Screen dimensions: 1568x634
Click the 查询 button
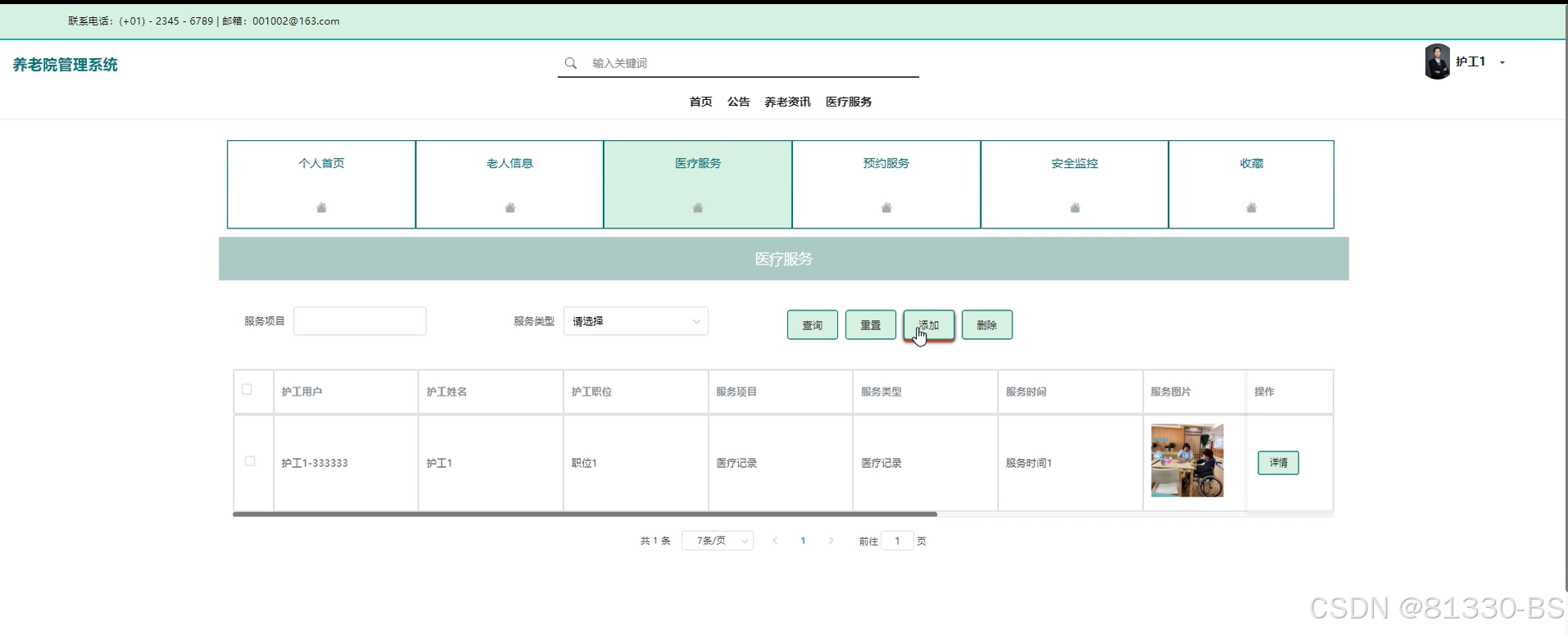coord(813,325)
